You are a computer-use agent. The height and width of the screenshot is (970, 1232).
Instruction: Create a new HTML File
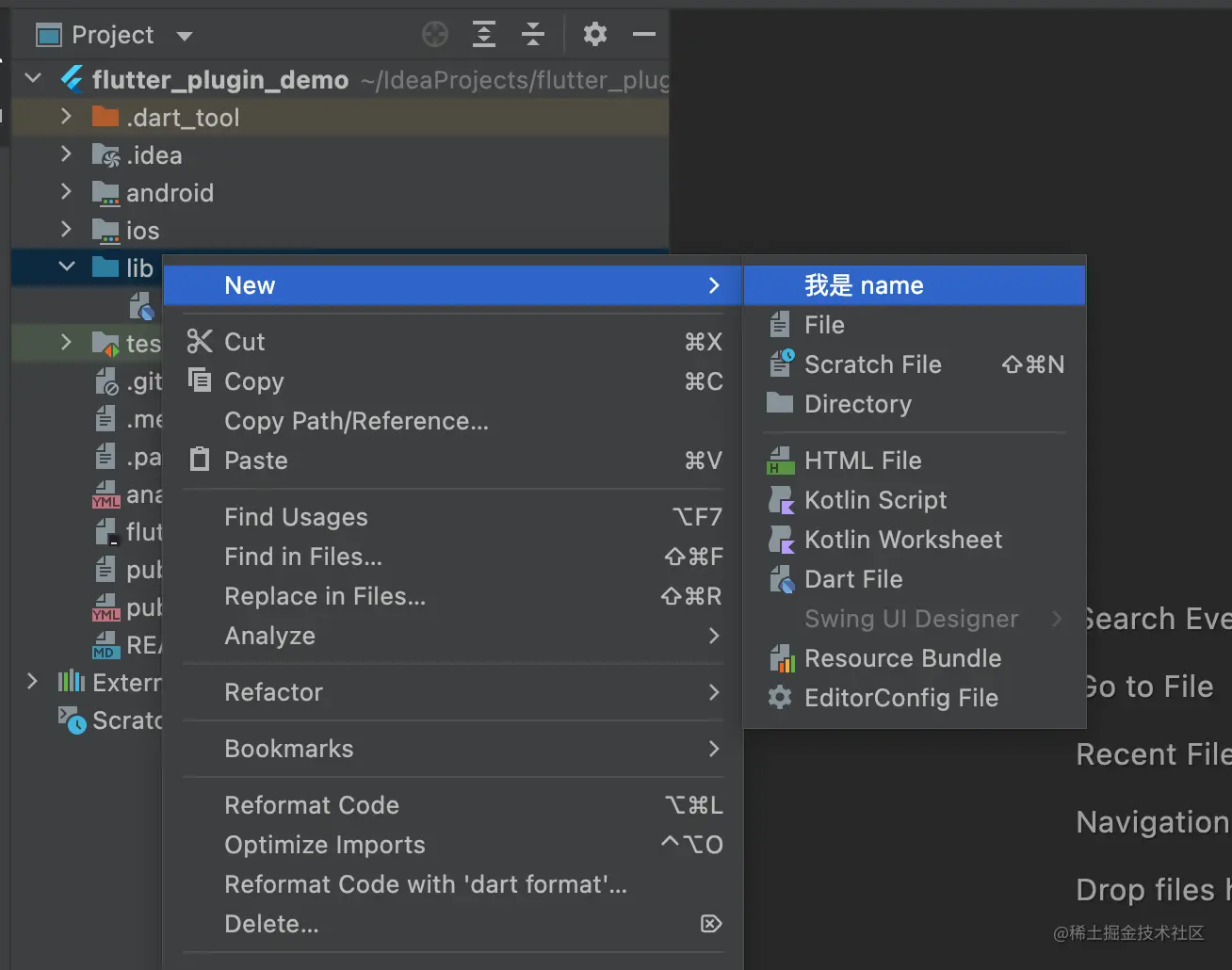[x=862, y=461]
